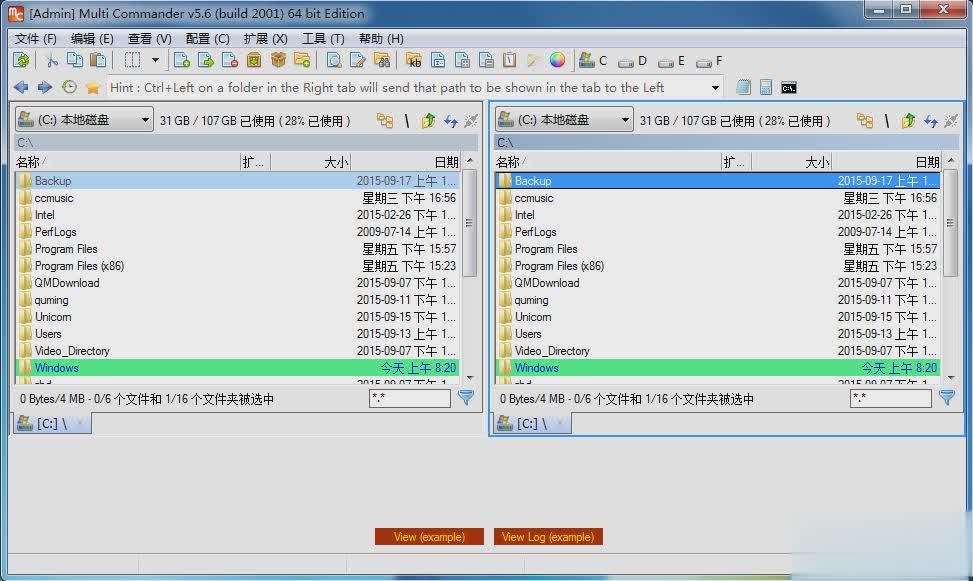Image resolution: width=973 pixels, height=581 pixels.
Task: Open the 帮助 (H) menu
Action: (381, 38)
